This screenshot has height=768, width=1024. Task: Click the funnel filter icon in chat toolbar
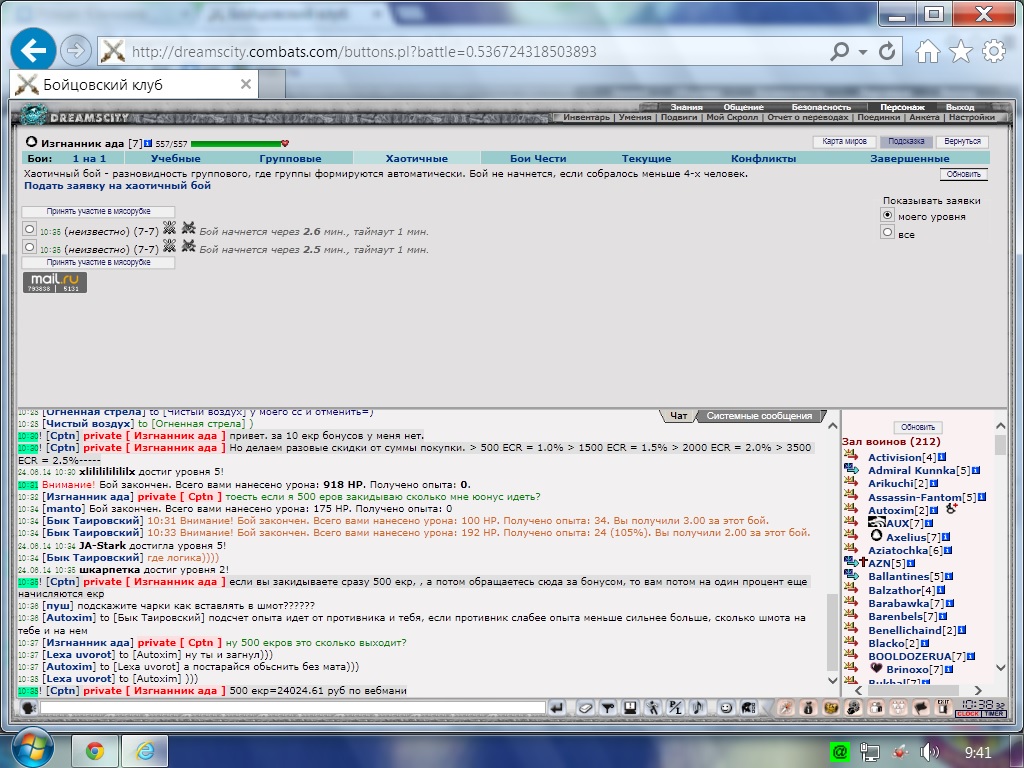tap(608, 708)
